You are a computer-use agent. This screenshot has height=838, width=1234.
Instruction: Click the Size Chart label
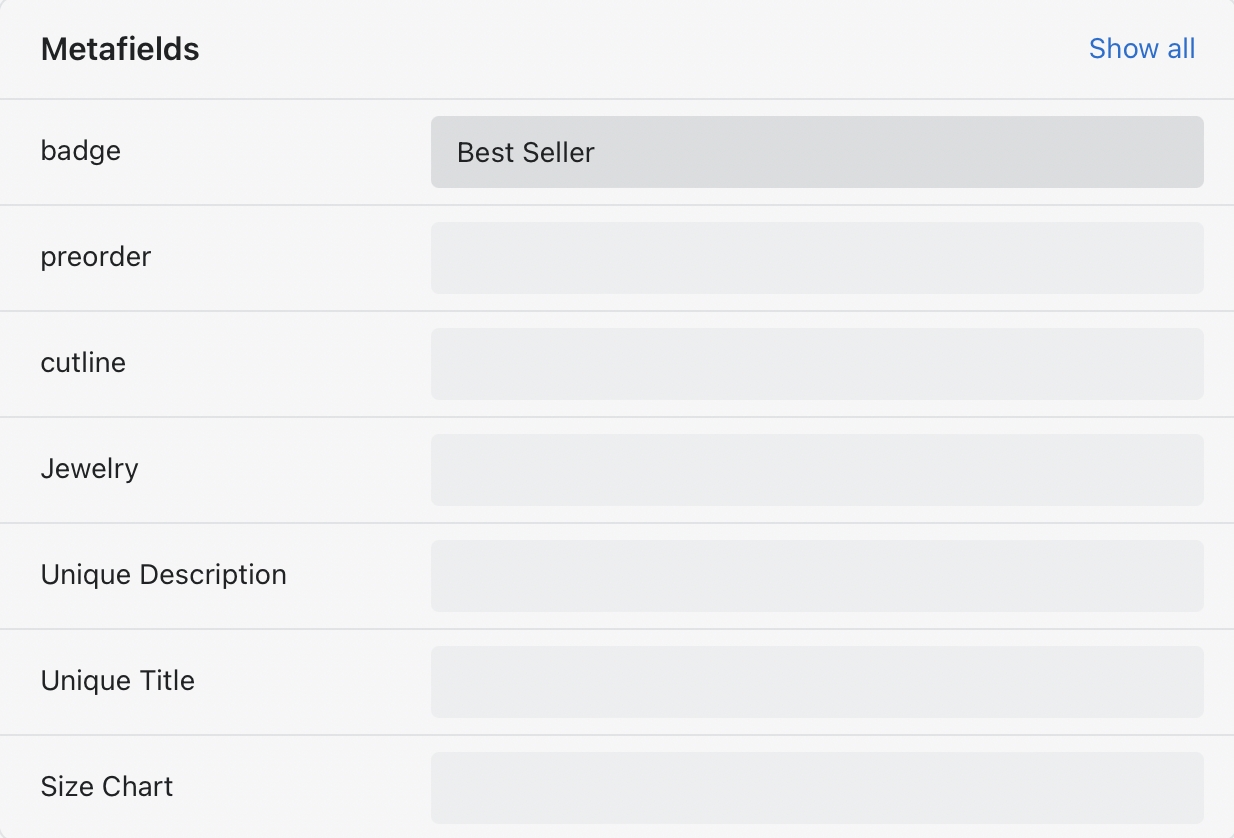tap(107, 787)
